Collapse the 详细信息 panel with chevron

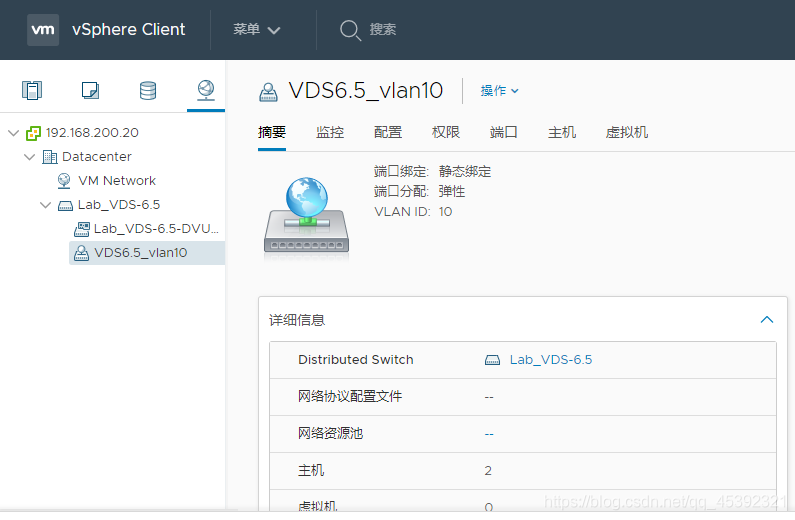point(767,320)
